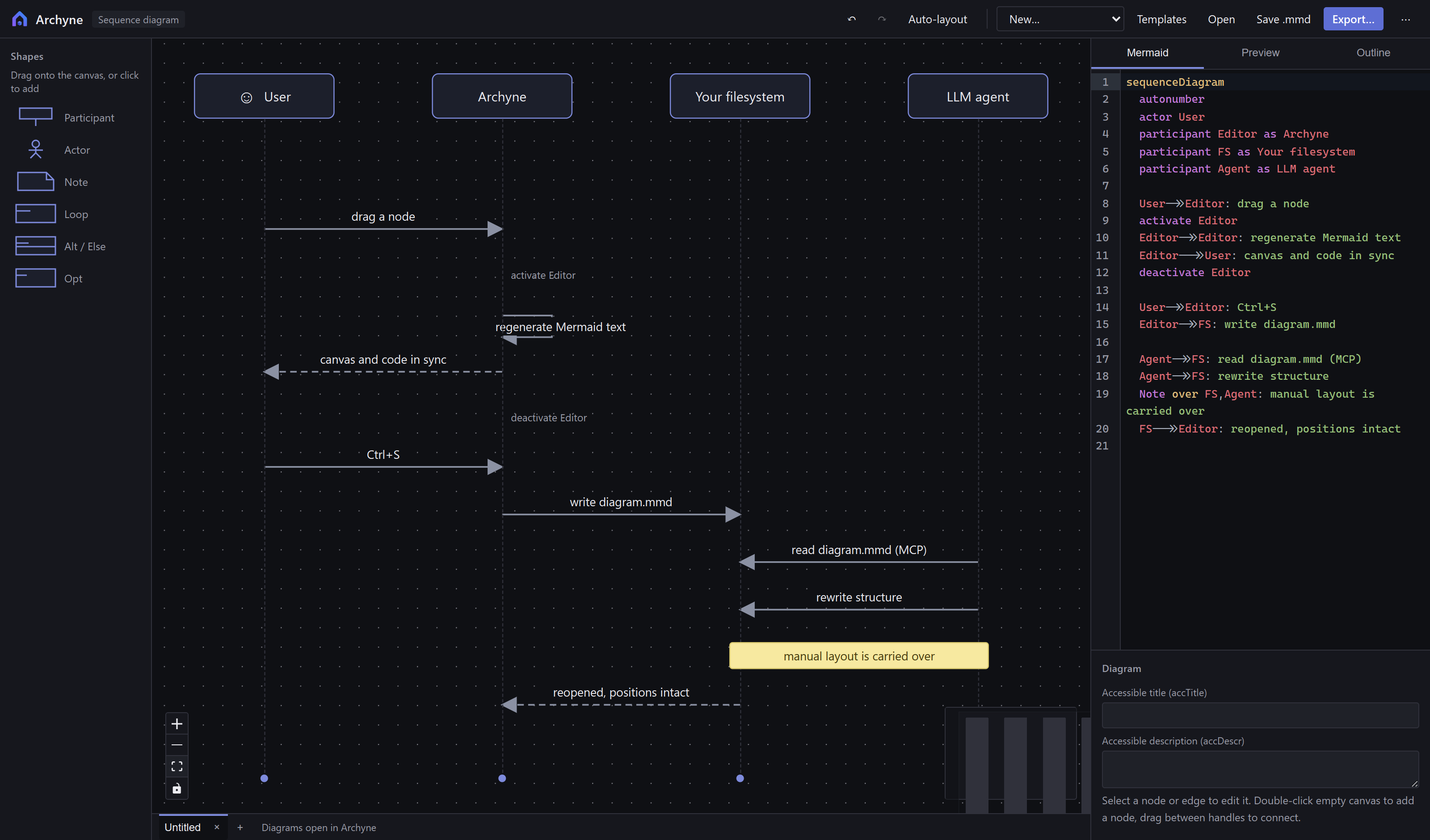This screenshot has height=840, width=1430.
Task: Zoom in on the canvas
Action: [177, 724]
